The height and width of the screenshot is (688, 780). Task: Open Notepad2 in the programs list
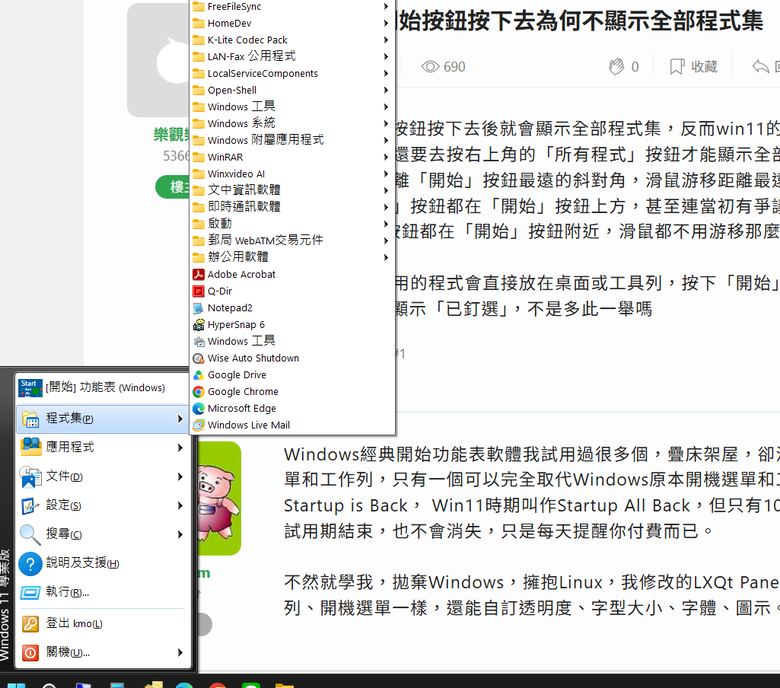point(292,308)
